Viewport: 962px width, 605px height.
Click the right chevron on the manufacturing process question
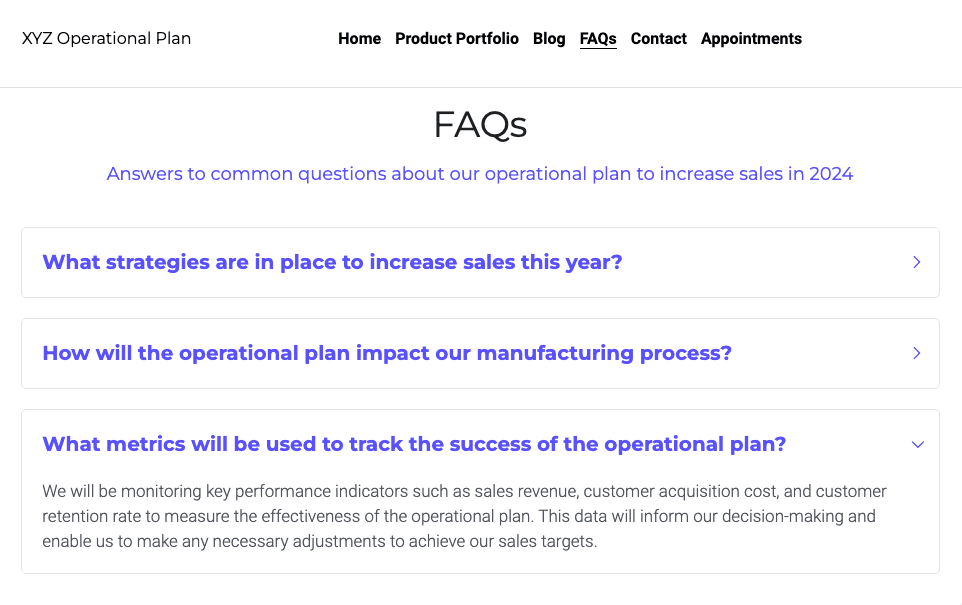point(917,353)
